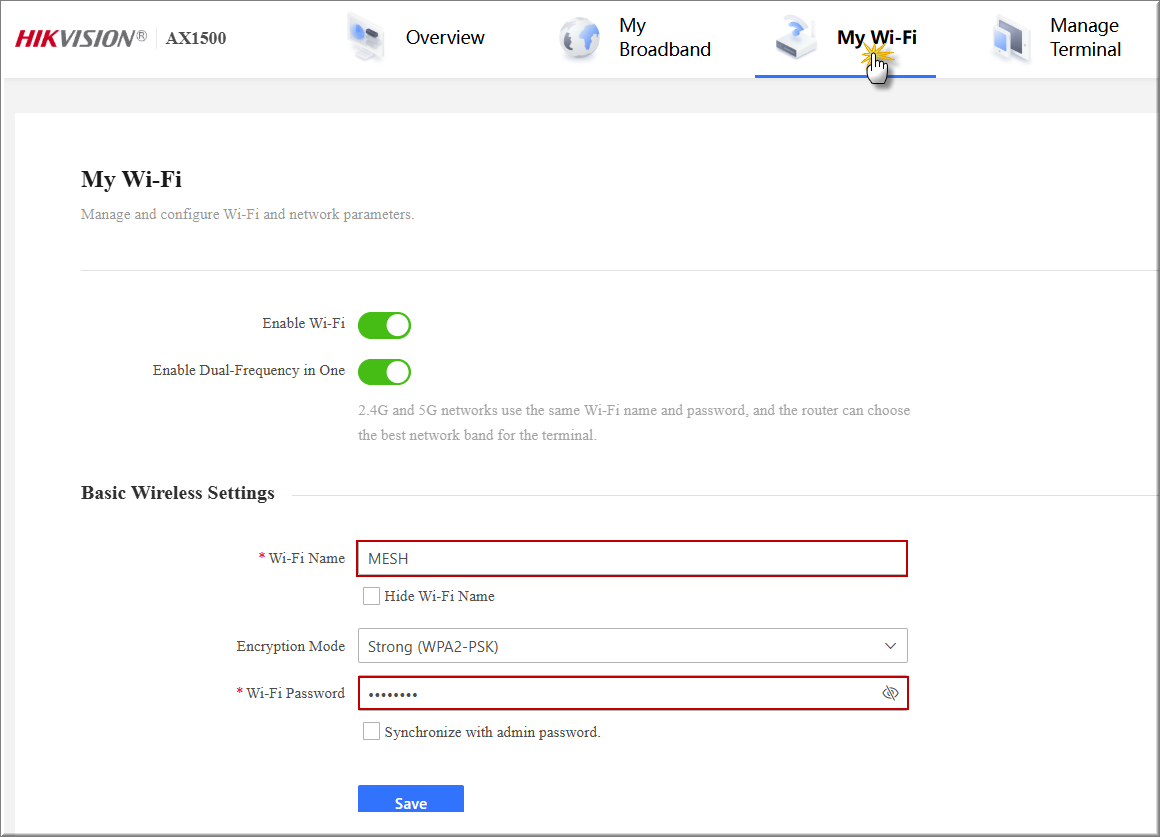This screenshot has height=837, width=1160.
Task: Click the Wi-Fi Name field containing MESH
Action: coord(632,559)
